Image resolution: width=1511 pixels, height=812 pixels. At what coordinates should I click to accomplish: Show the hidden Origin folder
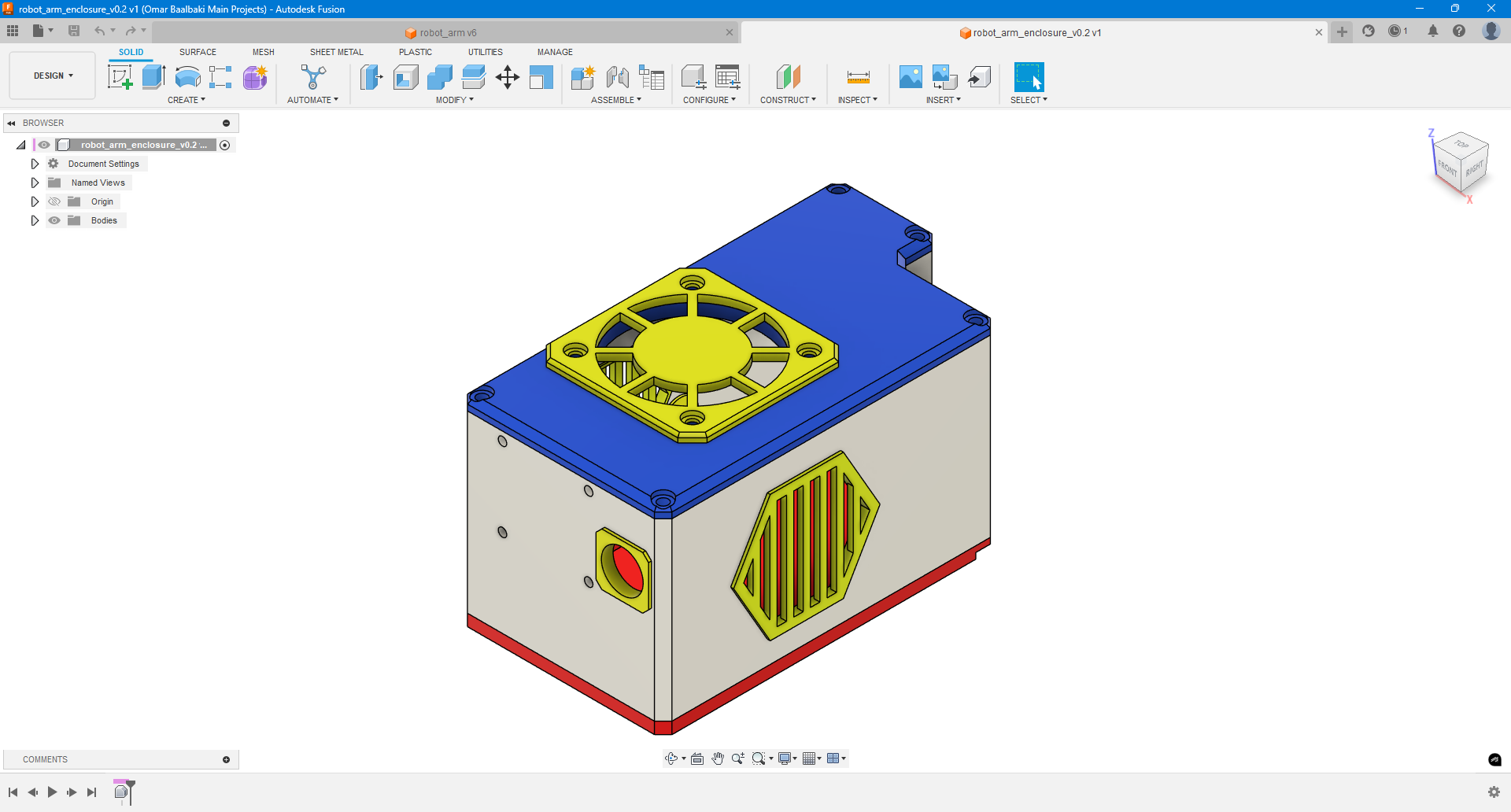[x=54, y=201]
